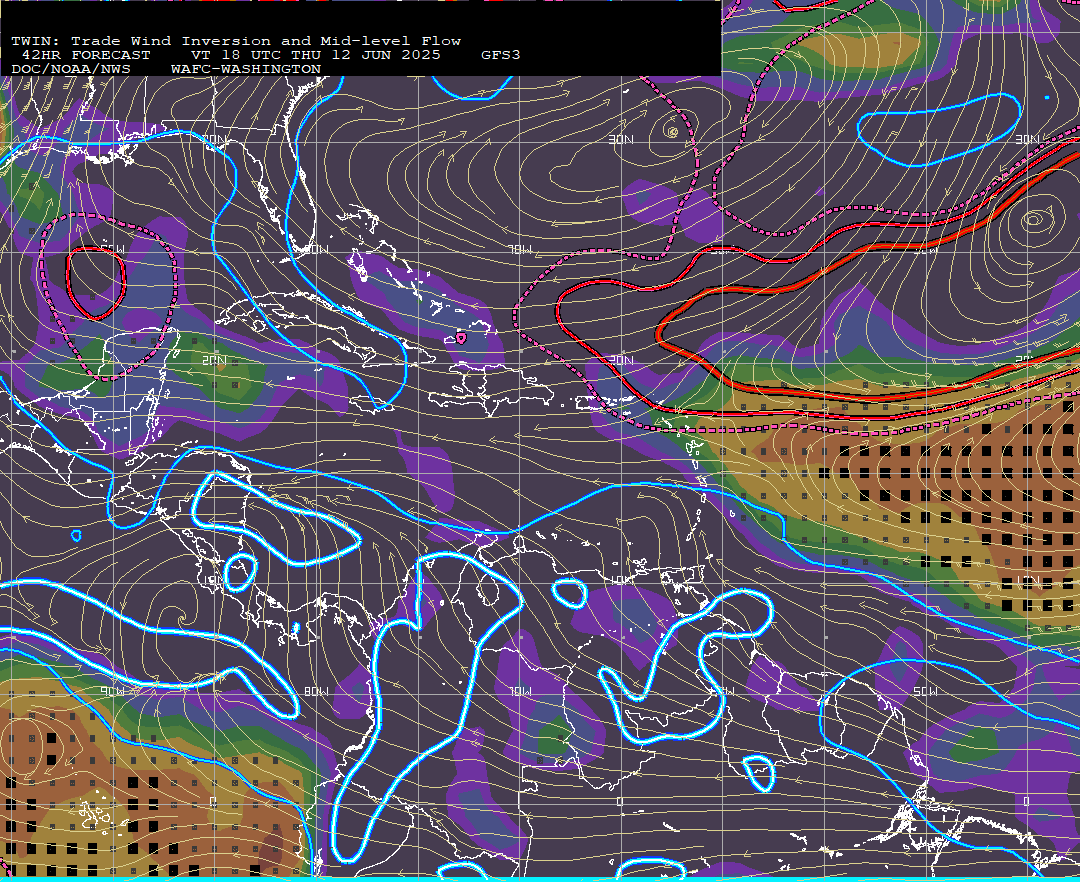Click the "DOC/NOAA/NWS" source text
The height and width of the screenshot is (882, 1080).
pos(70,70)
